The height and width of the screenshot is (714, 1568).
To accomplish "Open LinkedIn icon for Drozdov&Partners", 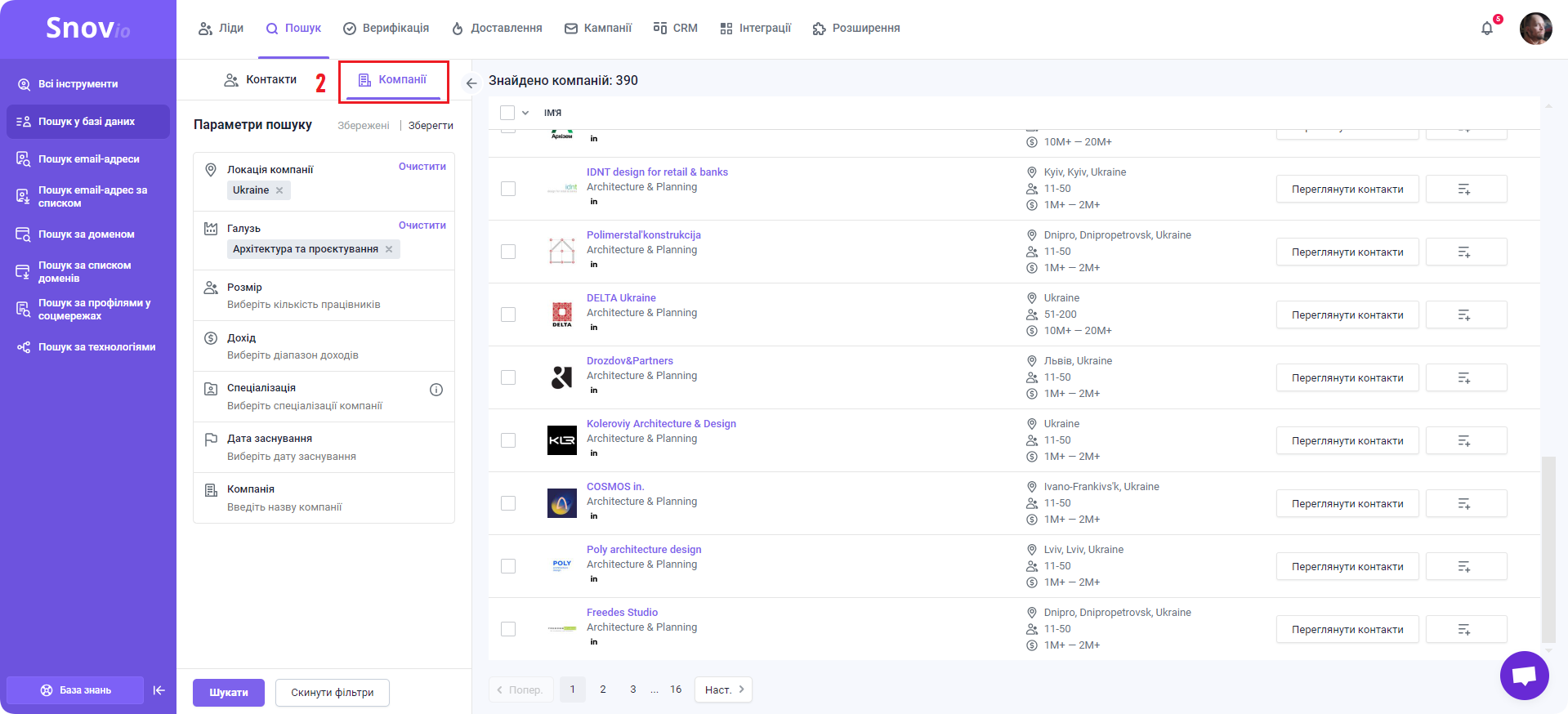I will point(594,390).
